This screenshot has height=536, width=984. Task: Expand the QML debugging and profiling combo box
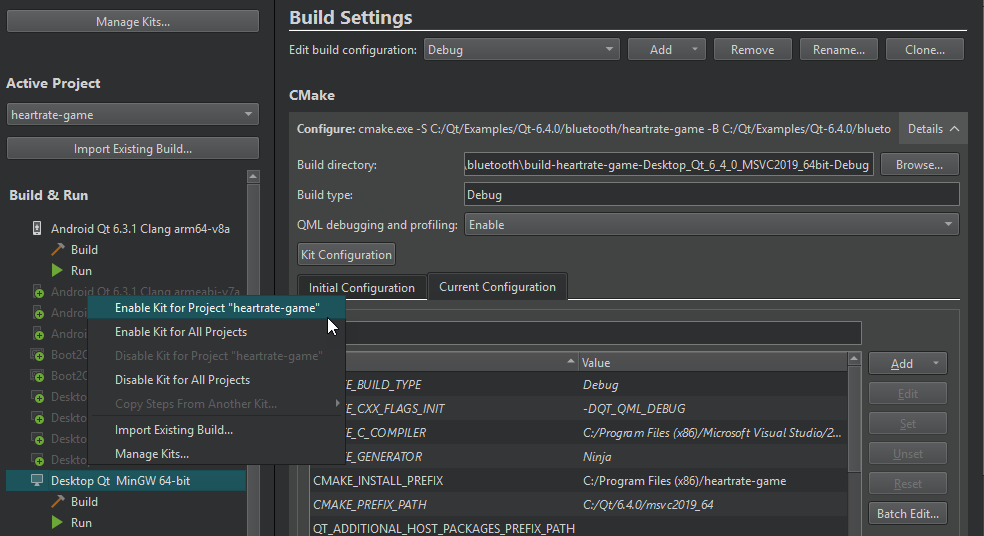click(x=712, y=225)
